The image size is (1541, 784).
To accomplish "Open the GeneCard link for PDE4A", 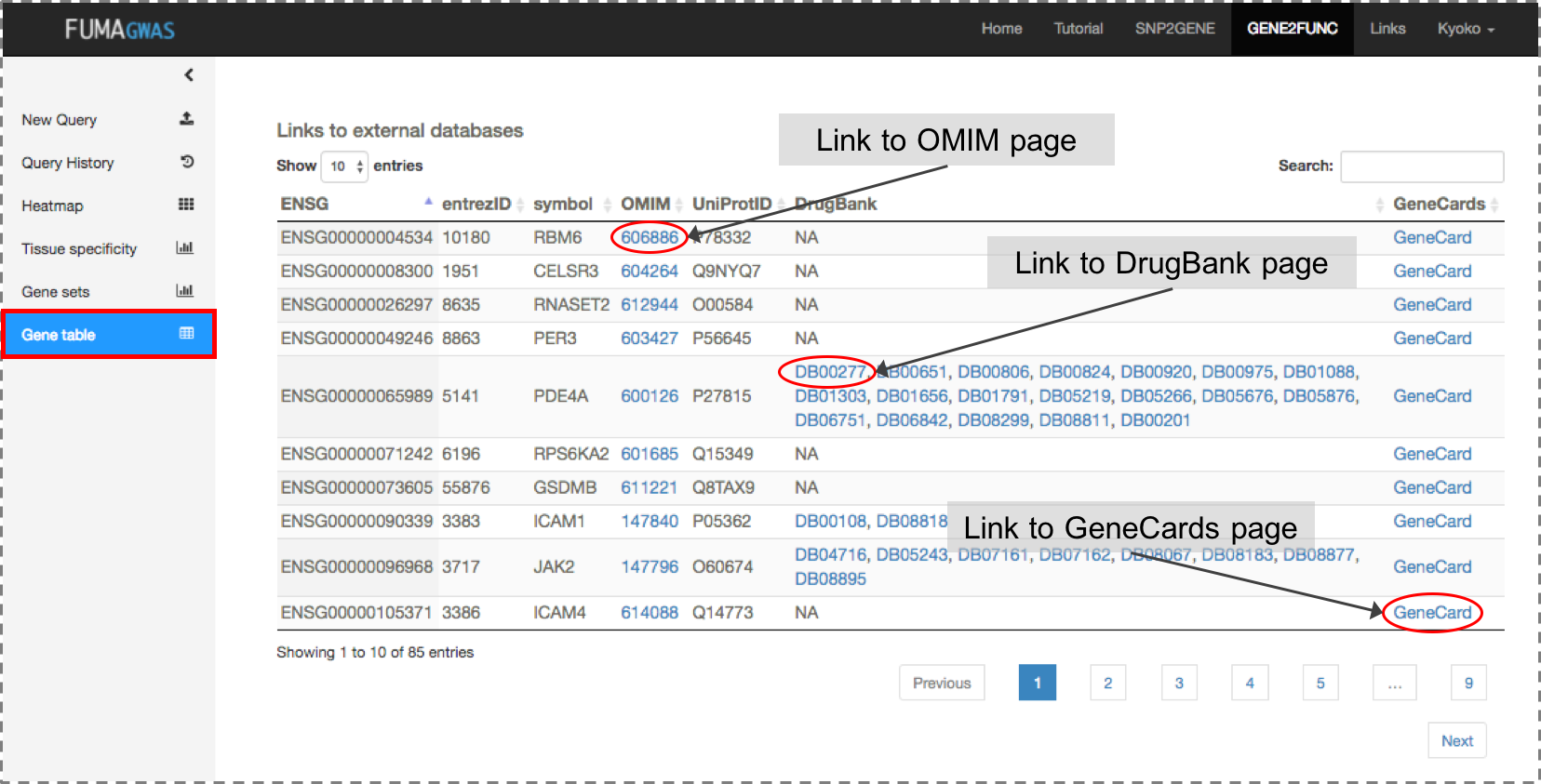I will (1432, 395).
